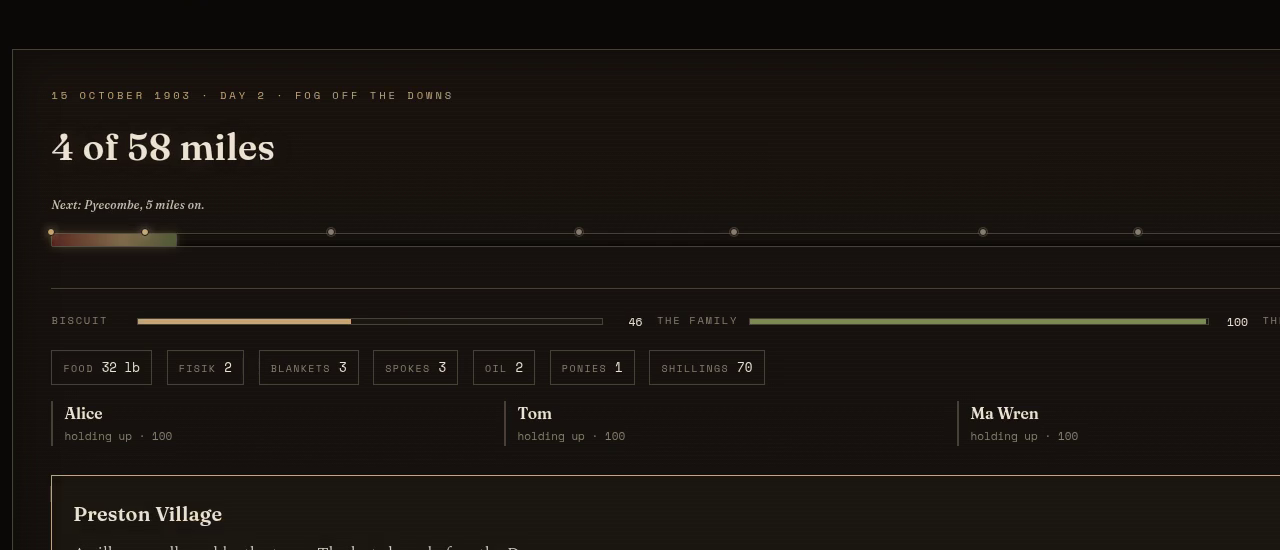Click the Biscuit health bar
Viewport: 1280px width, 550px height.
tap(370, 321)
